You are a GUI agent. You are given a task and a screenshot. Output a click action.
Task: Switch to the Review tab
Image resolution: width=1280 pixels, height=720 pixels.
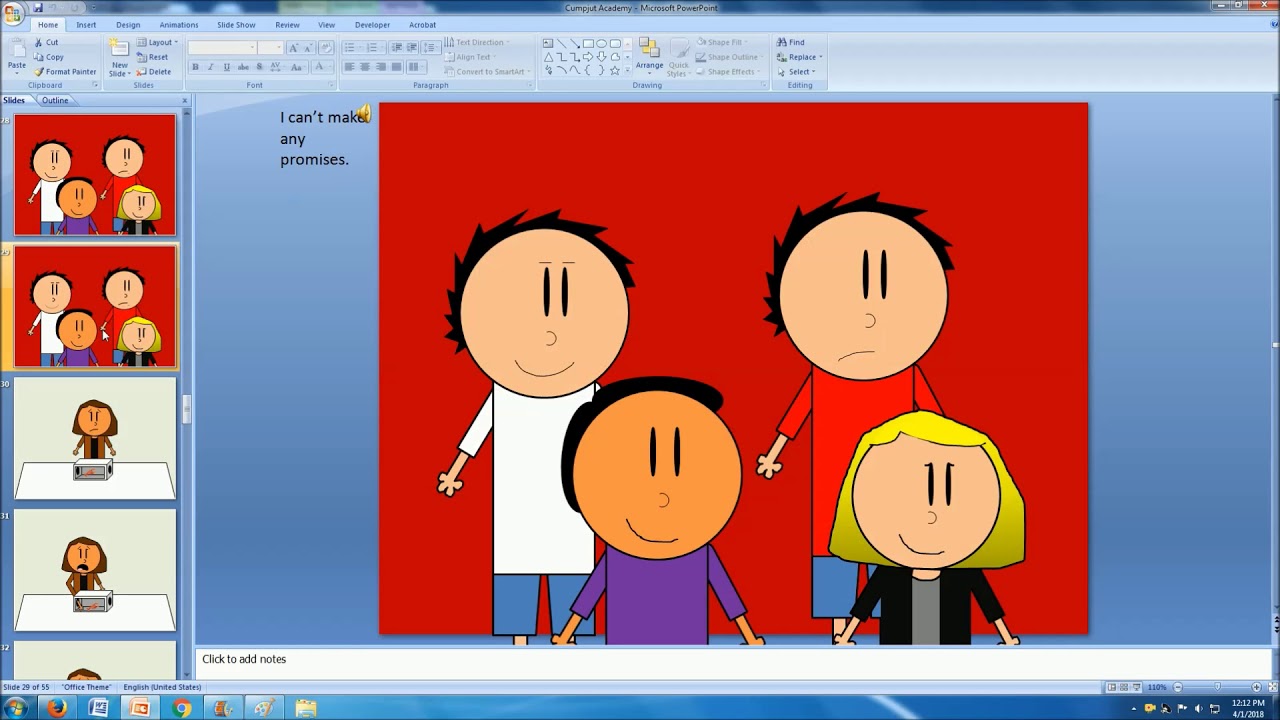click(x=287, y=24)
